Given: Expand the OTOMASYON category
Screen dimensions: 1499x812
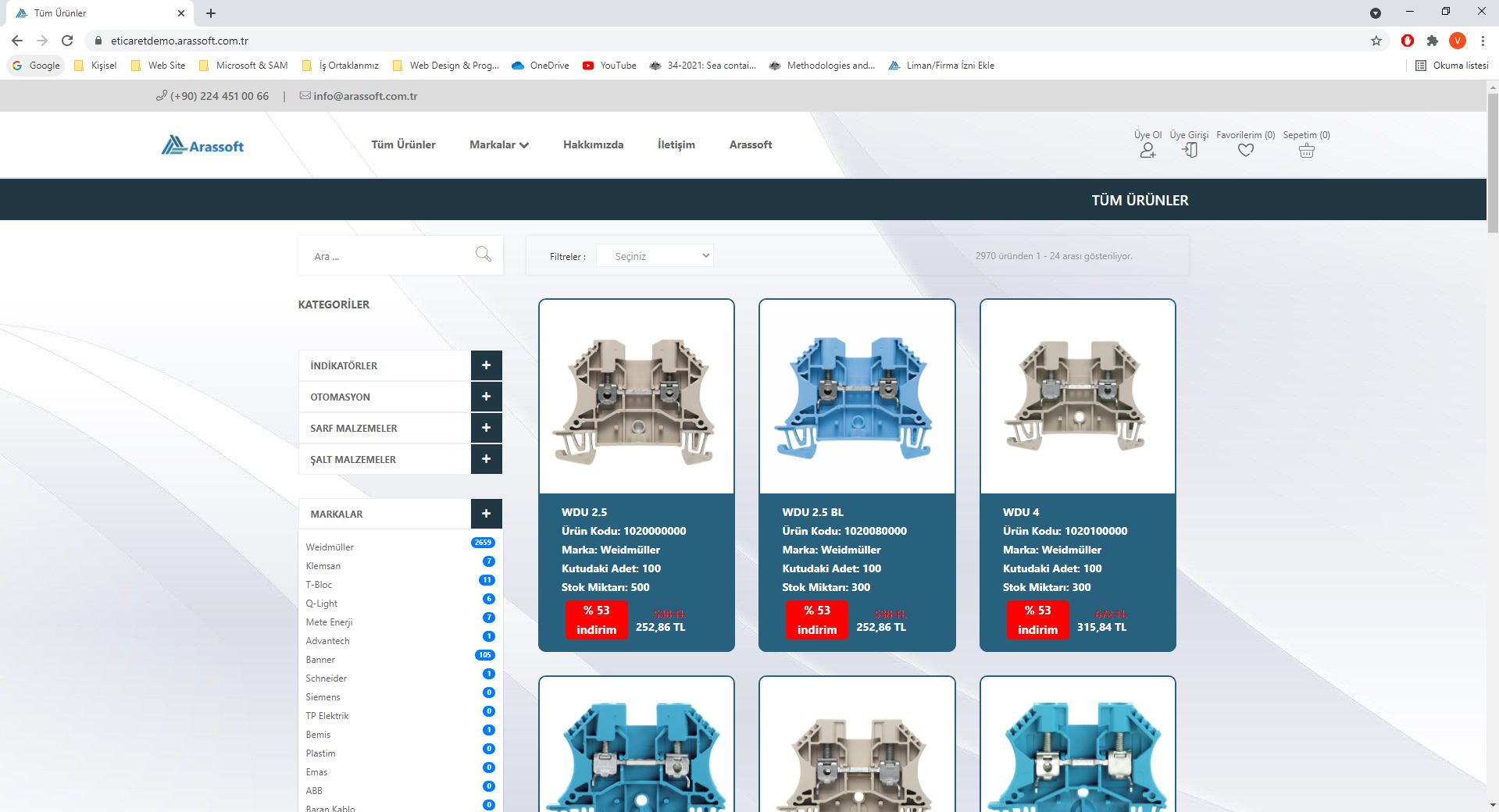Looking at the screenshot, I should pos(486,397).
